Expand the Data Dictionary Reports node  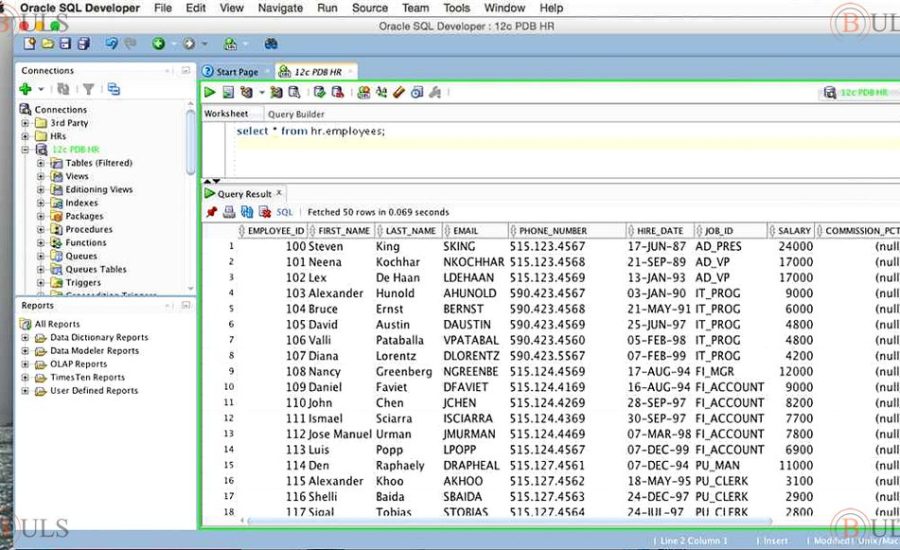point(25,337)
